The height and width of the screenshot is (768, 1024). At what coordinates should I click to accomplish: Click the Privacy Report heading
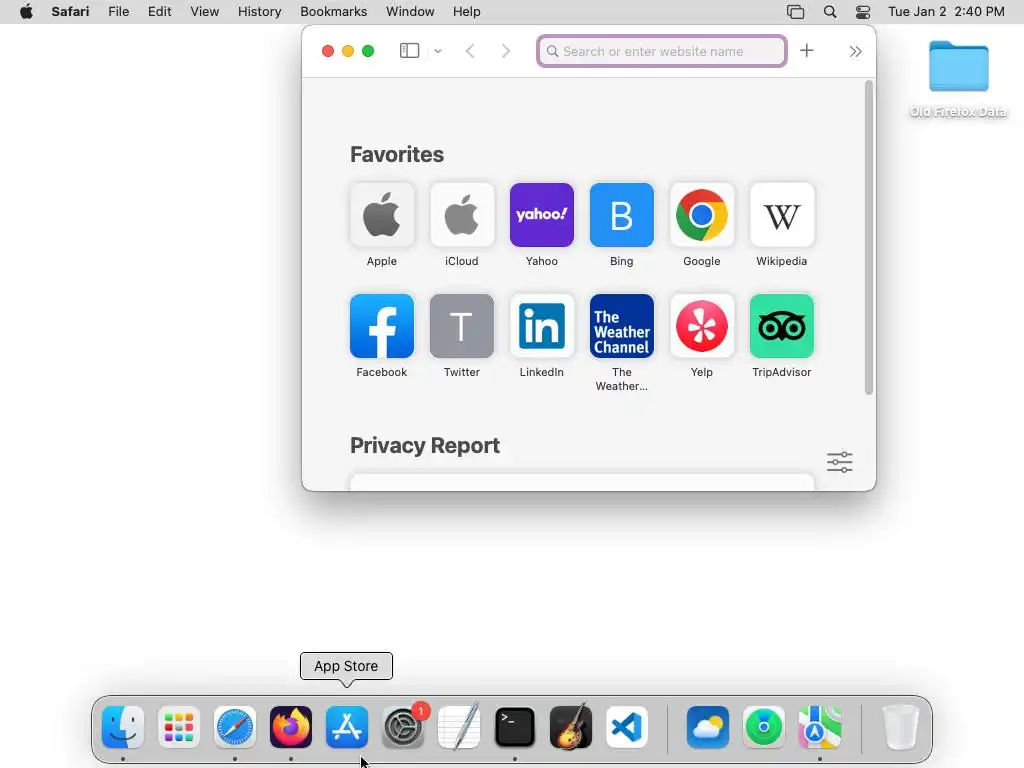point(424,445)
